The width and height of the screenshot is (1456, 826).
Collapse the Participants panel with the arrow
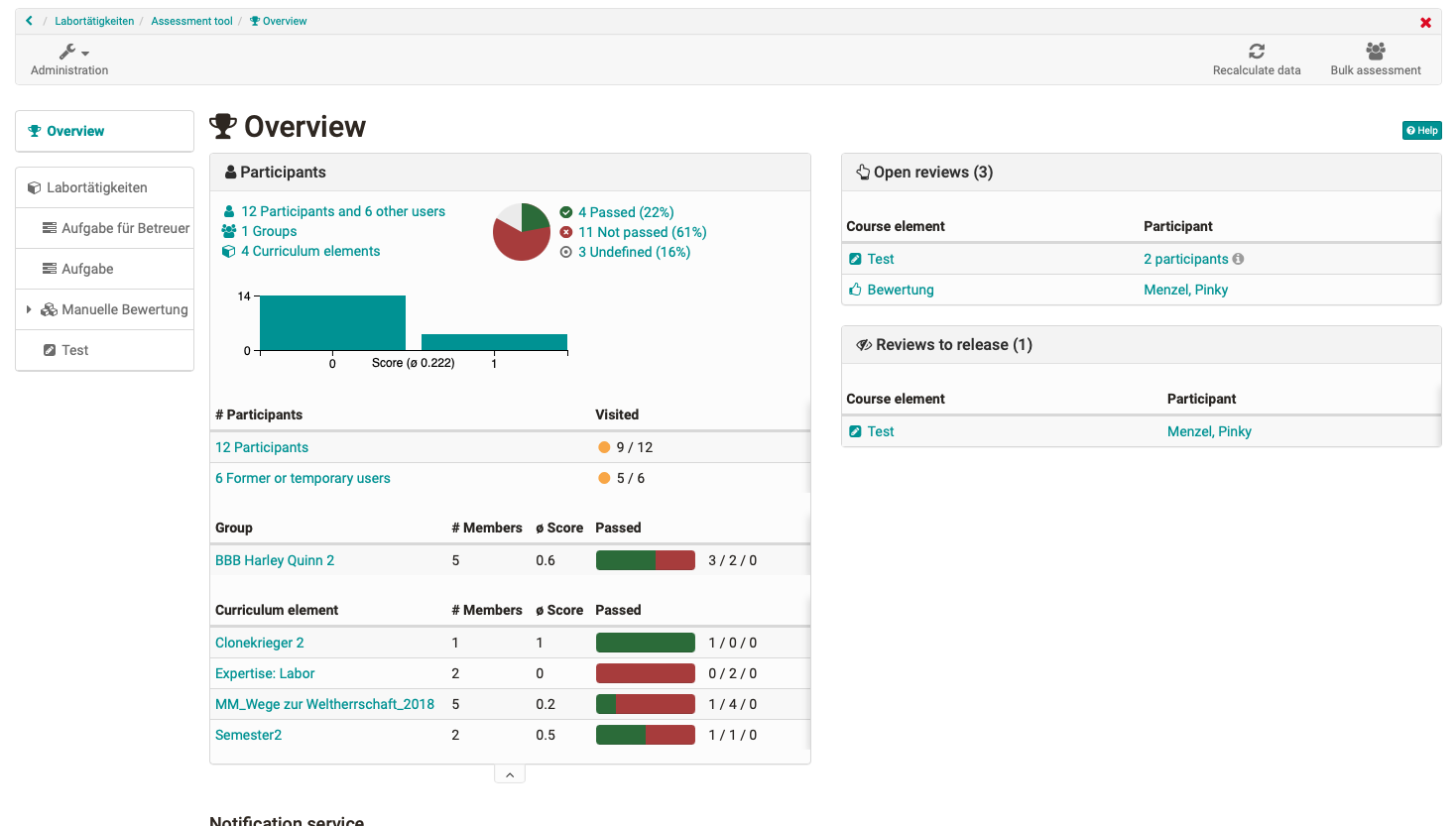[x=510, y=772]
